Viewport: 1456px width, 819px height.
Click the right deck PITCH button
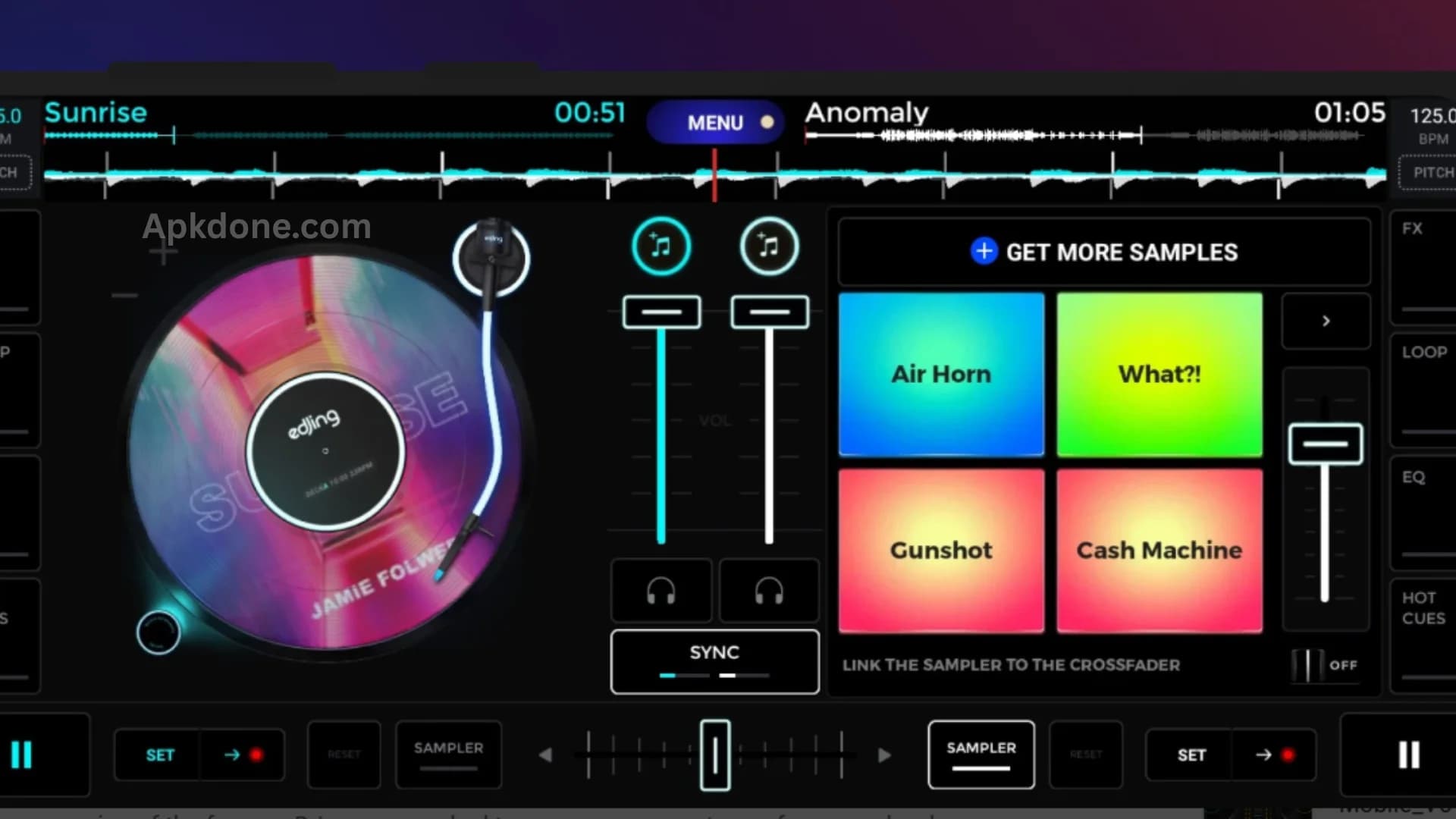pyautogui.click(x=1429, y=172)
